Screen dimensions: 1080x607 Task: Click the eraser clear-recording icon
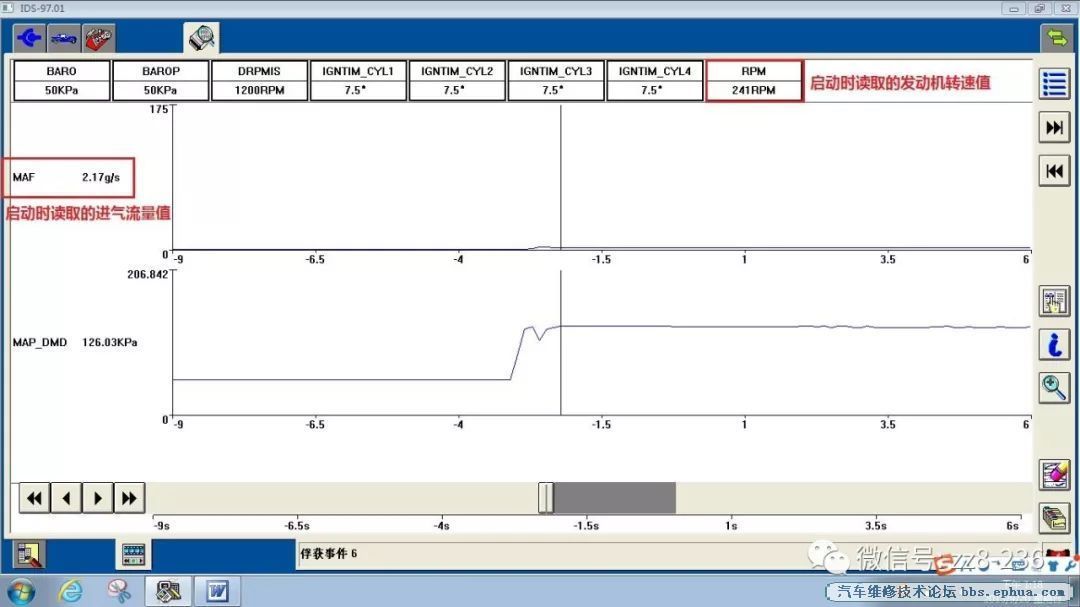click(1055, 475)
